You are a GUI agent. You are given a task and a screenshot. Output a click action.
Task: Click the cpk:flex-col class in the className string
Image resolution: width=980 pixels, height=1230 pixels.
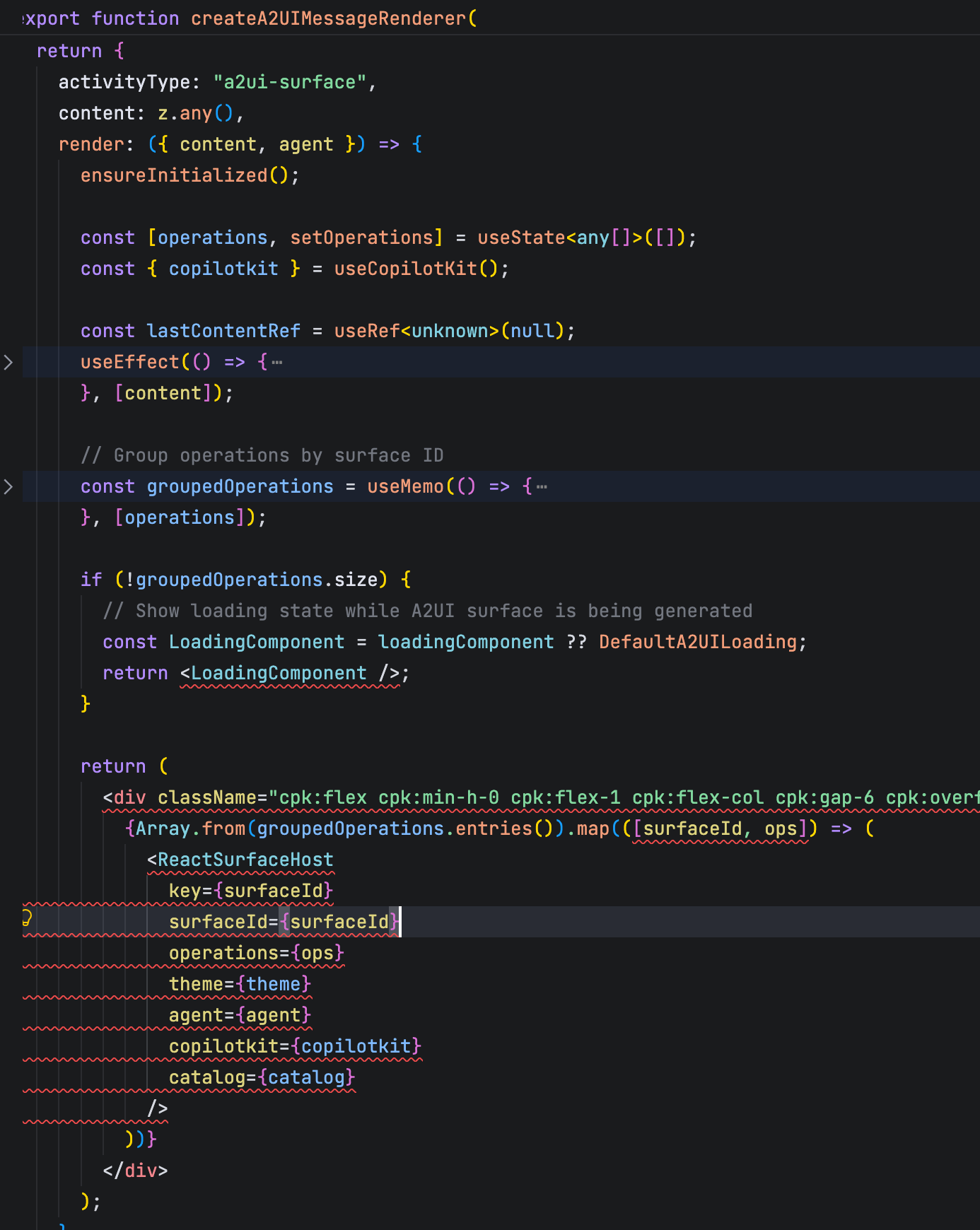click(x=698, y=798)
